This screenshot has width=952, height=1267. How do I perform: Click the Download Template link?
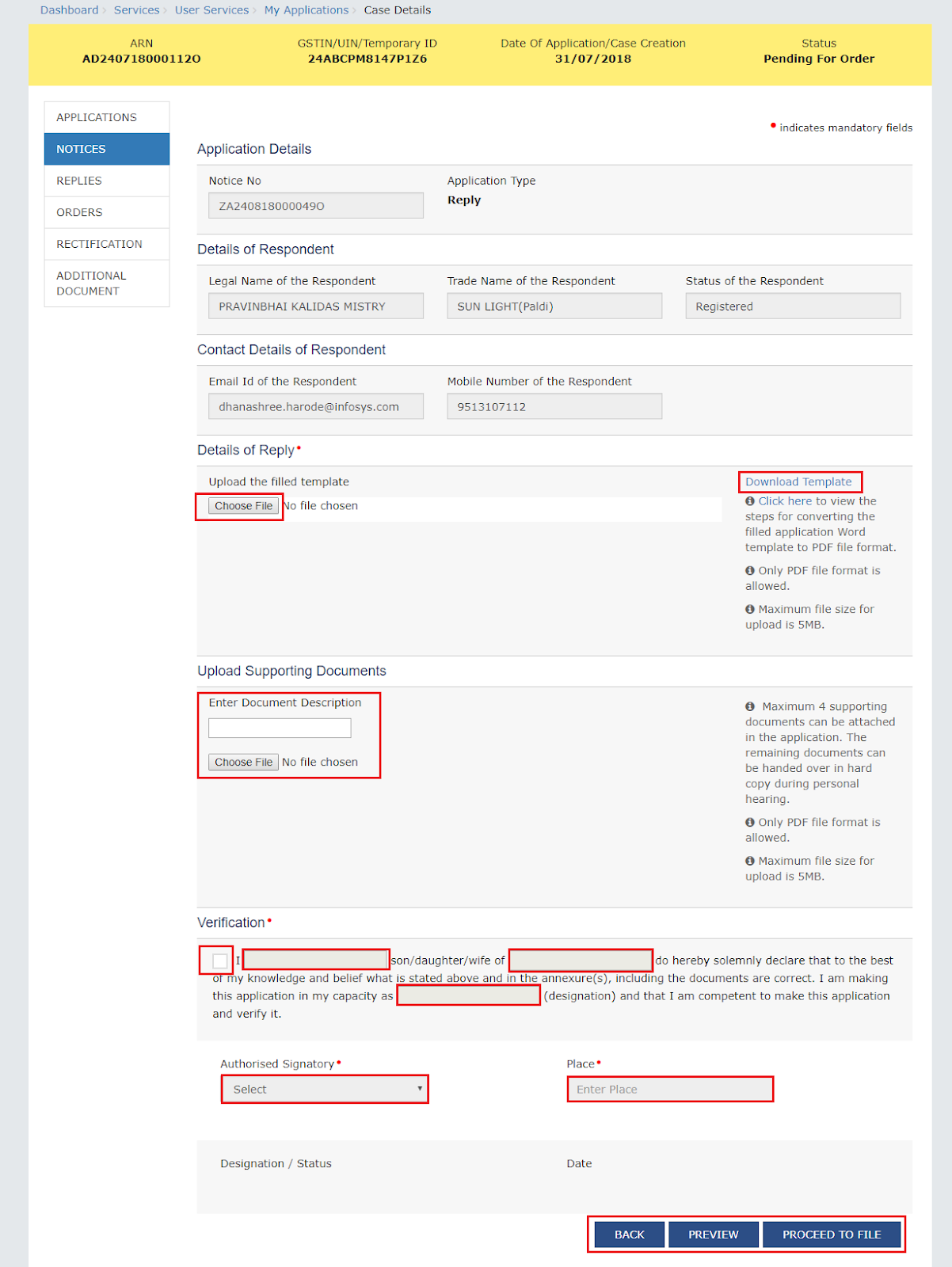pyautogui.click(x=798, y=481)
